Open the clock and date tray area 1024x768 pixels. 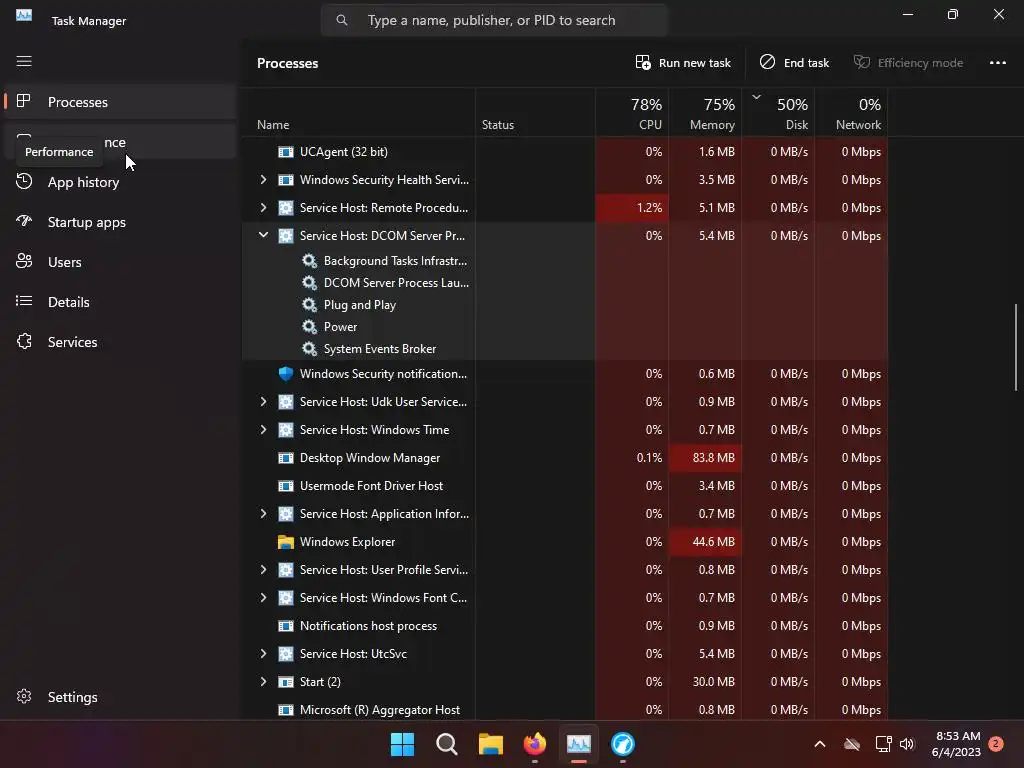(x=956, y=744)
